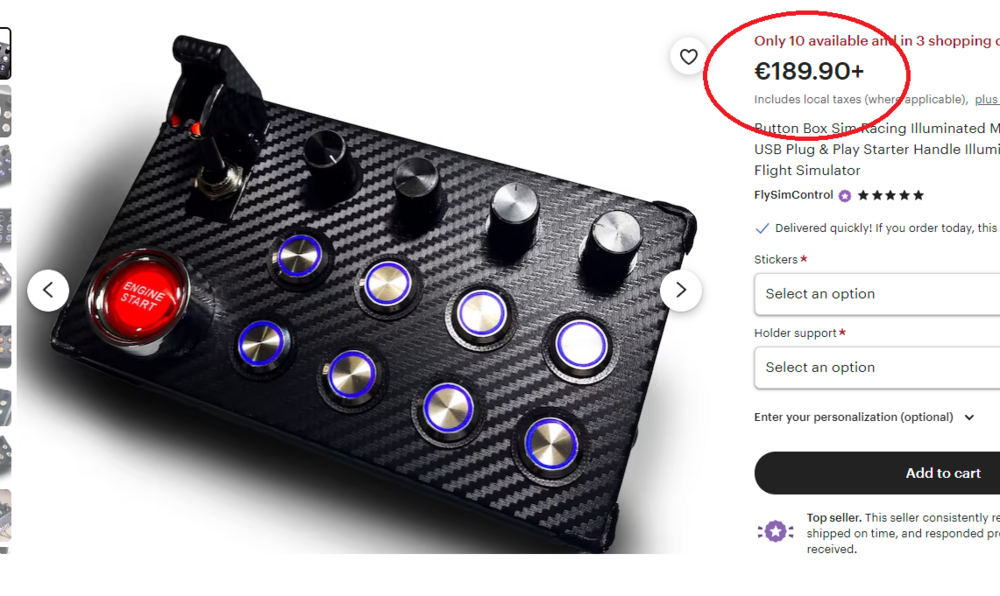Click the main button box product photo
This screenshot has width=1000, height=596.
(370, 300)
